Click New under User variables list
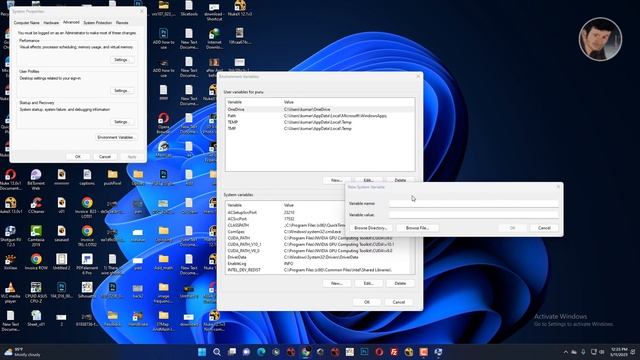This screenshot has height=360, width=640. click(x=336, y=180)
